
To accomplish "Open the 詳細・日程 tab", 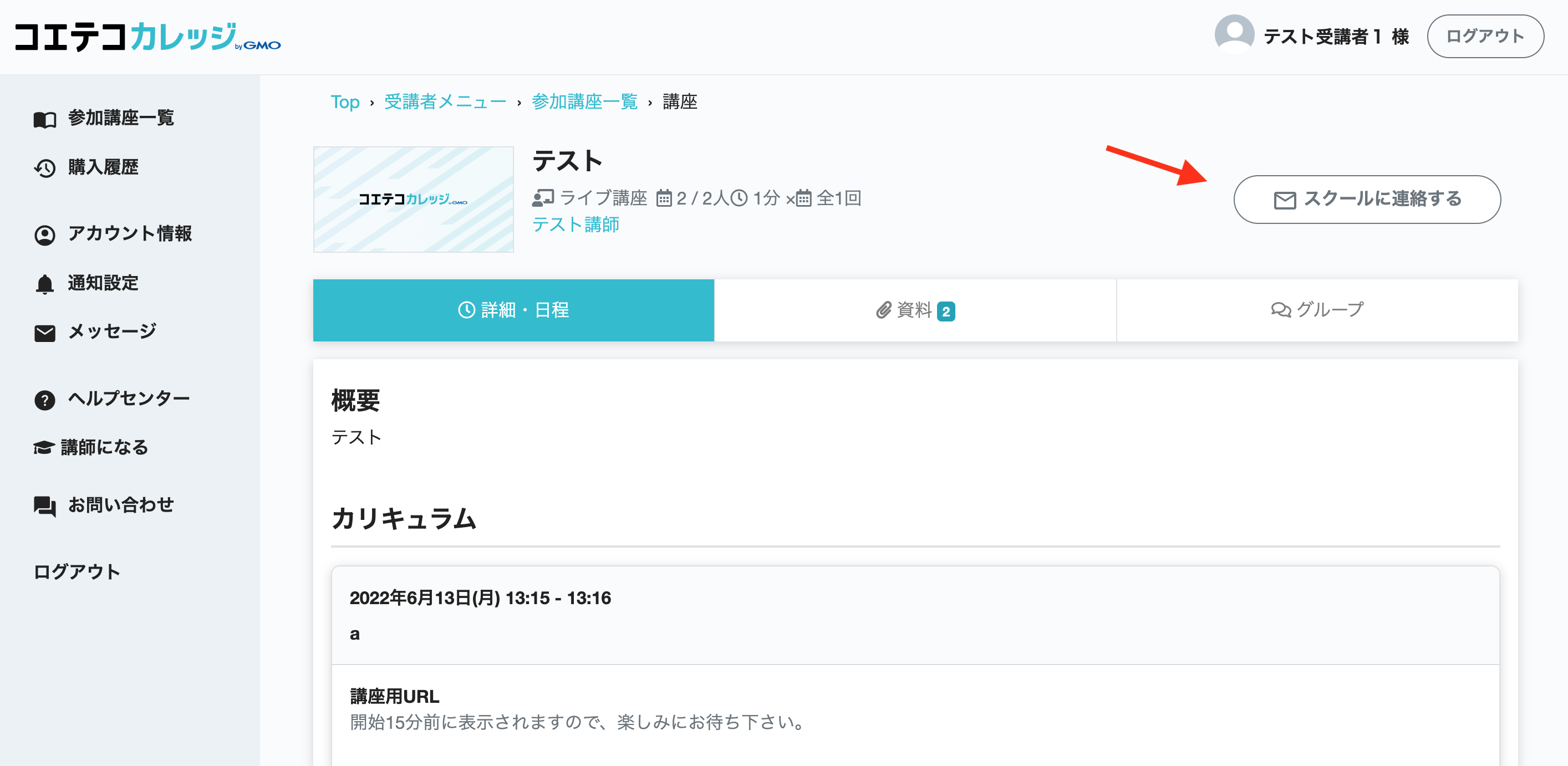I will [514, 310].
